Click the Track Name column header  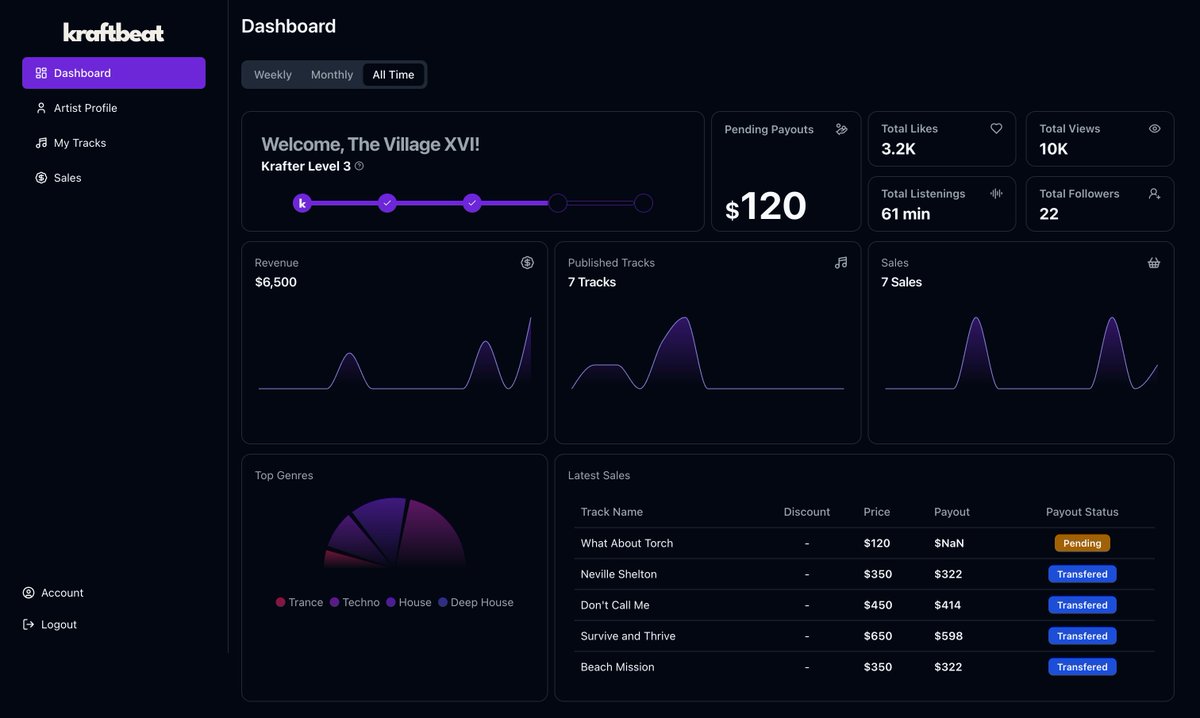[612, 512]
